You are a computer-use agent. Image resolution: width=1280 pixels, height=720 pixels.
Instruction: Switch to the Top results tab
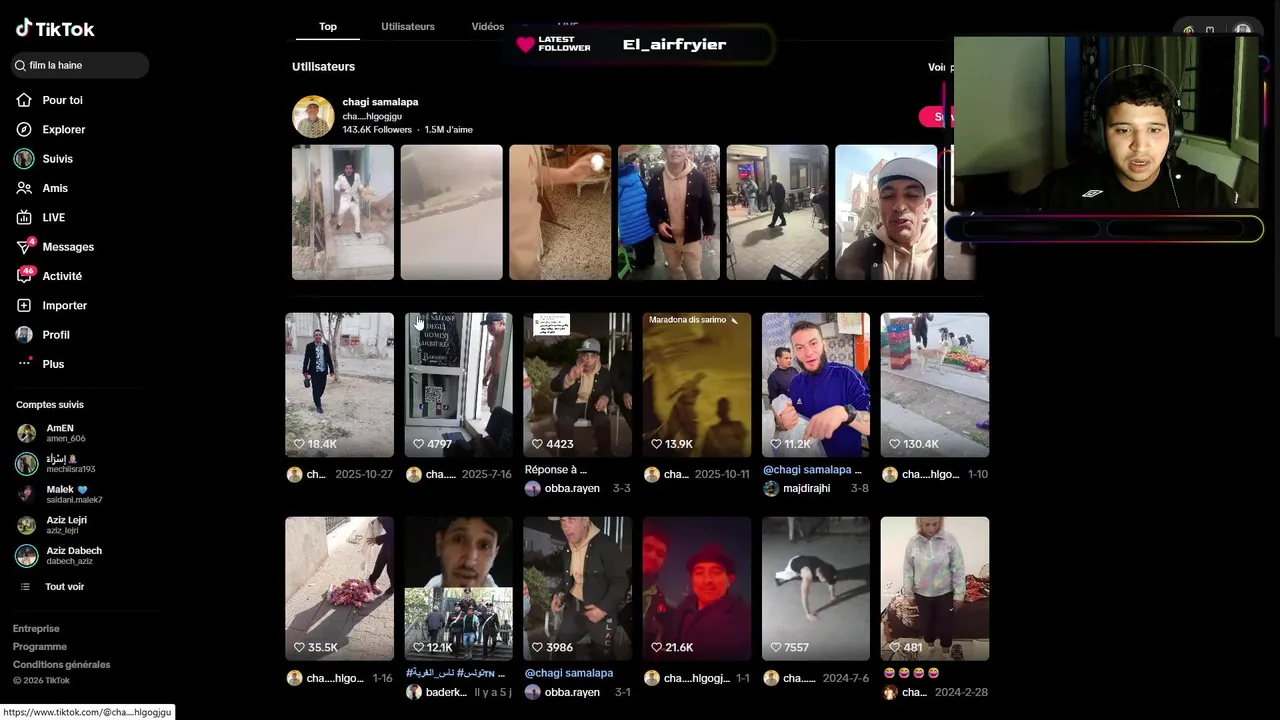tap(328, 26)
